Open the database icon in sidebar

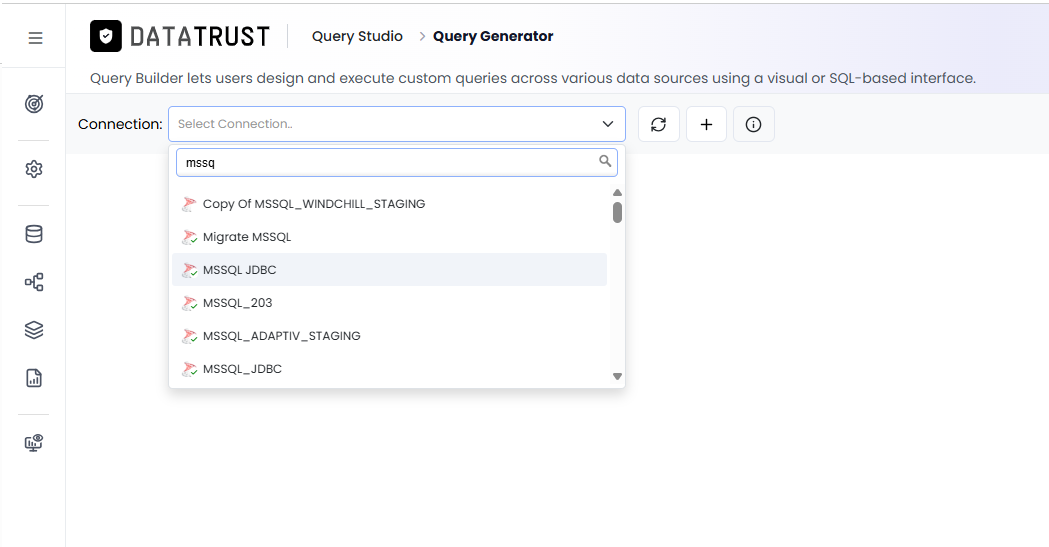tap(34, 234)
